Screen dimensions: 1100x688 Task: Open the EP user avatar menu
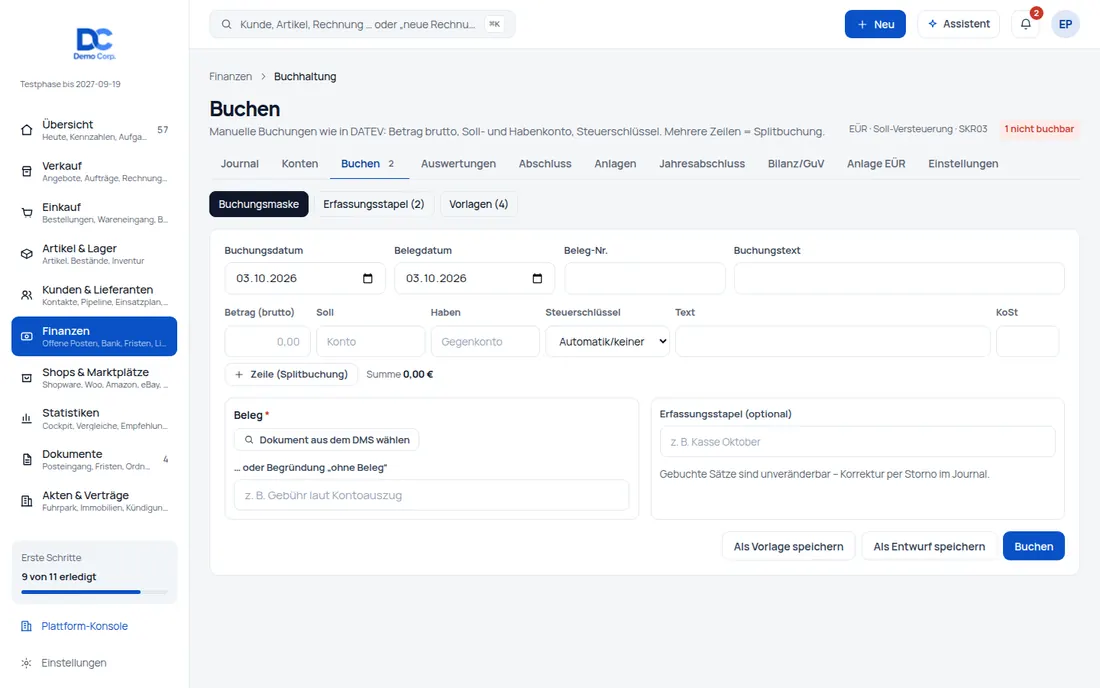[x=1065, y=24]
